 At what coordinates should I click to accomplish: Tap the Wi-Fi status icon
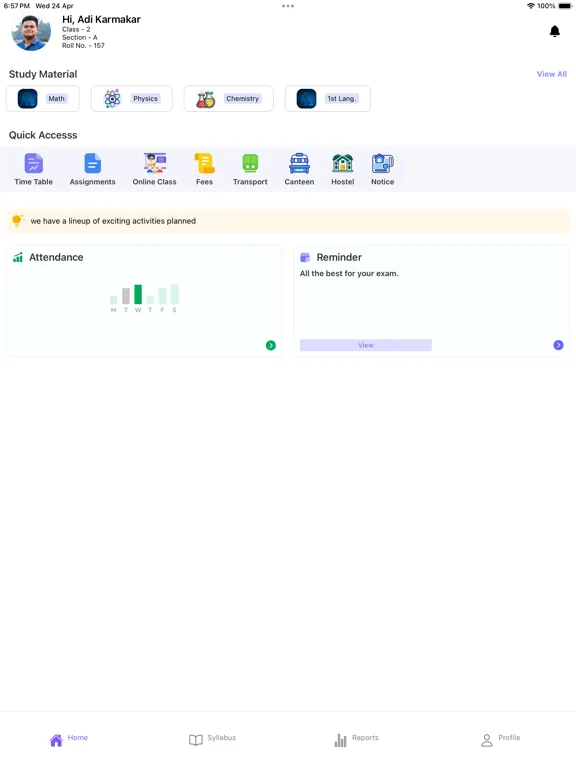tap(531, 6)
